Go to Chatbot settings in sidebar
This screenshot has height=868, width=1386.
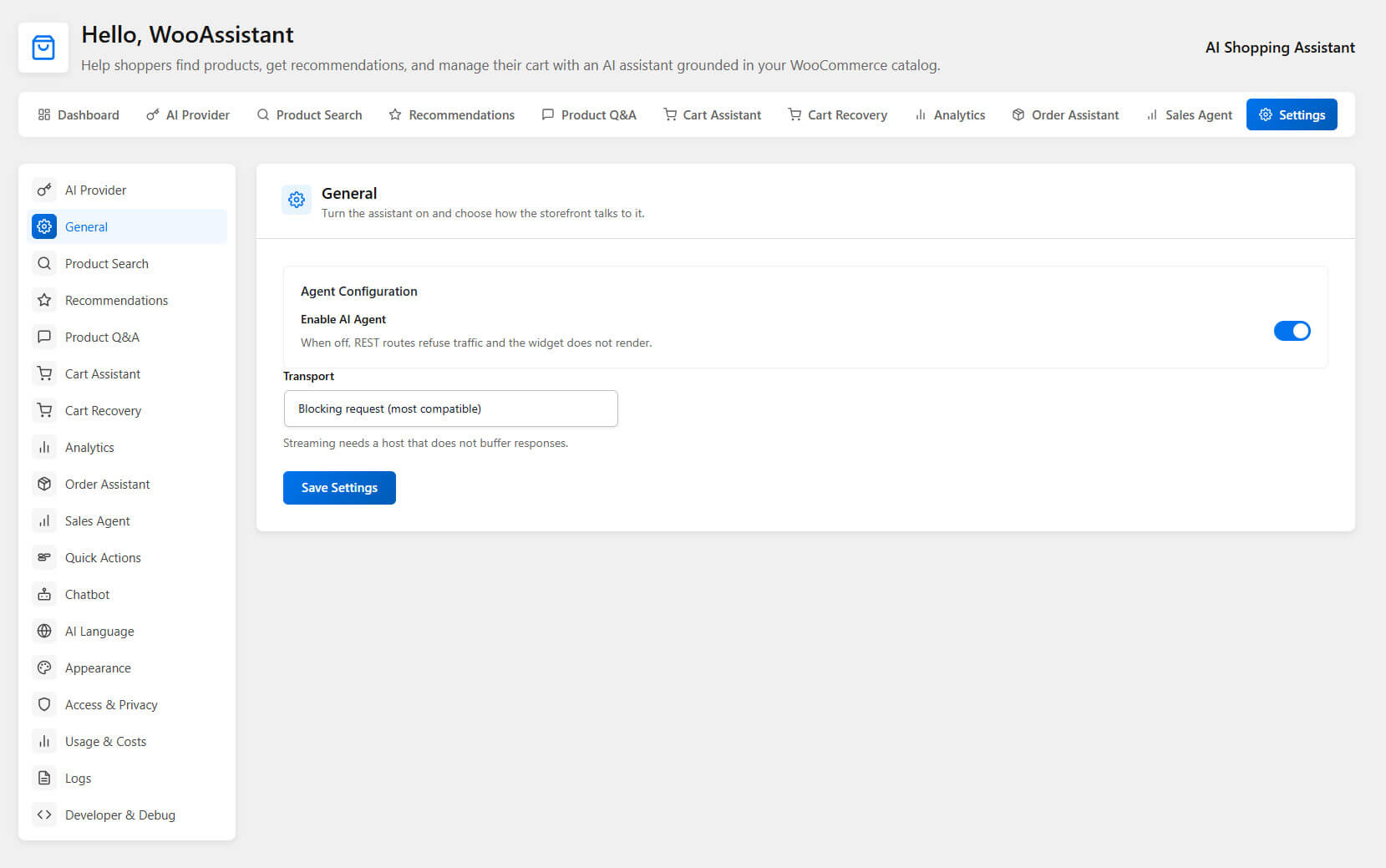(x=129, y=594)
